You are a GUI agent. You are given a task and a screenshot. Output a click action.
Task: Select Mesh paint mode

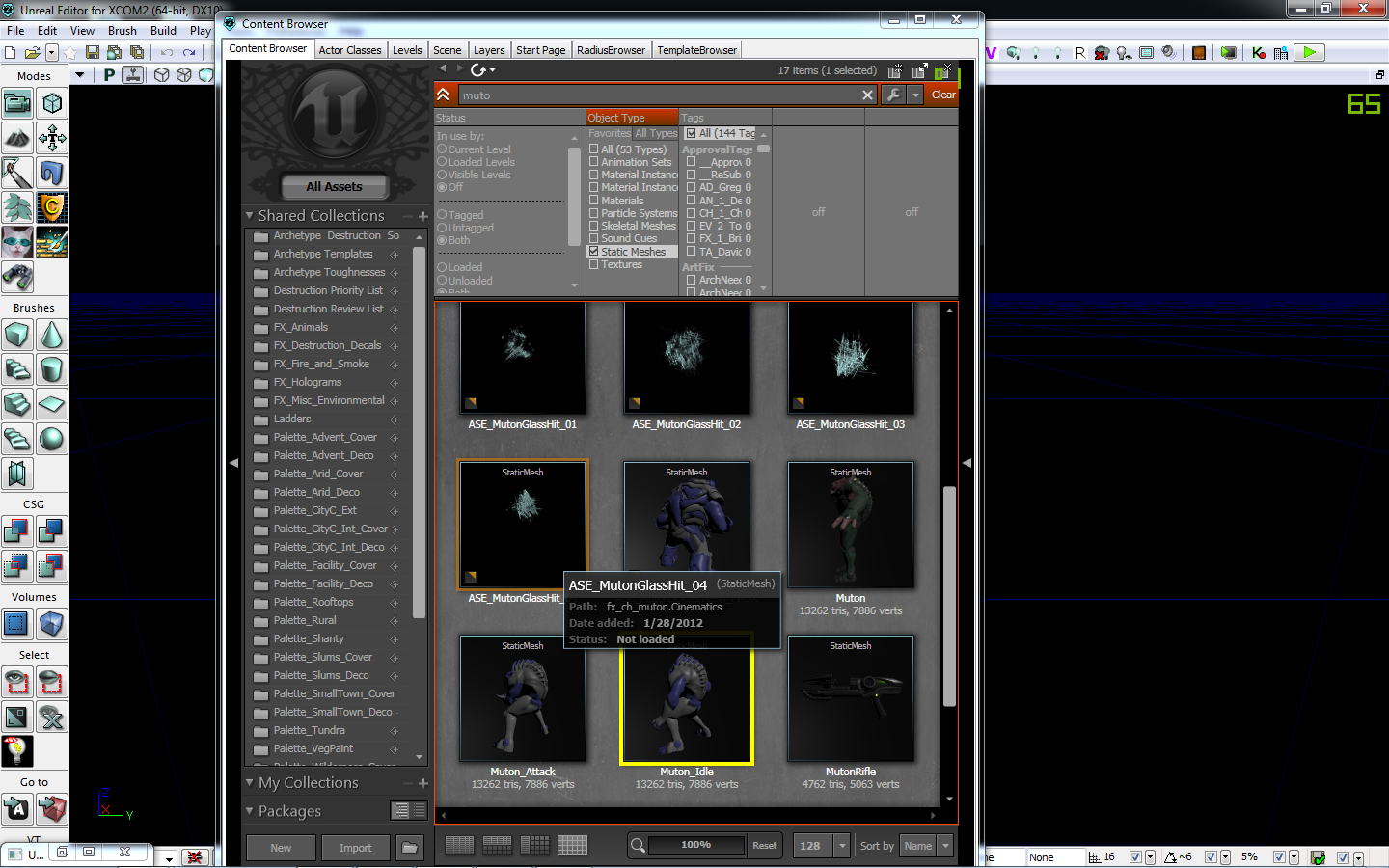click(x=16, y=173)
